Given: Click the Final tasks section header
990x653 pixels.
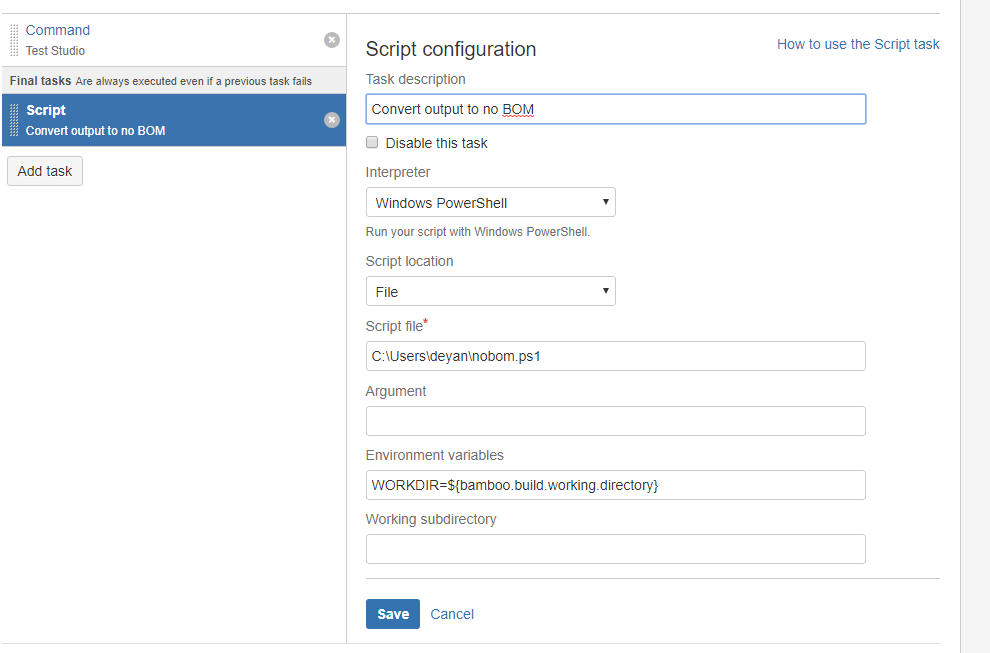Looking at the screenshot, I should tap(174, 81).
